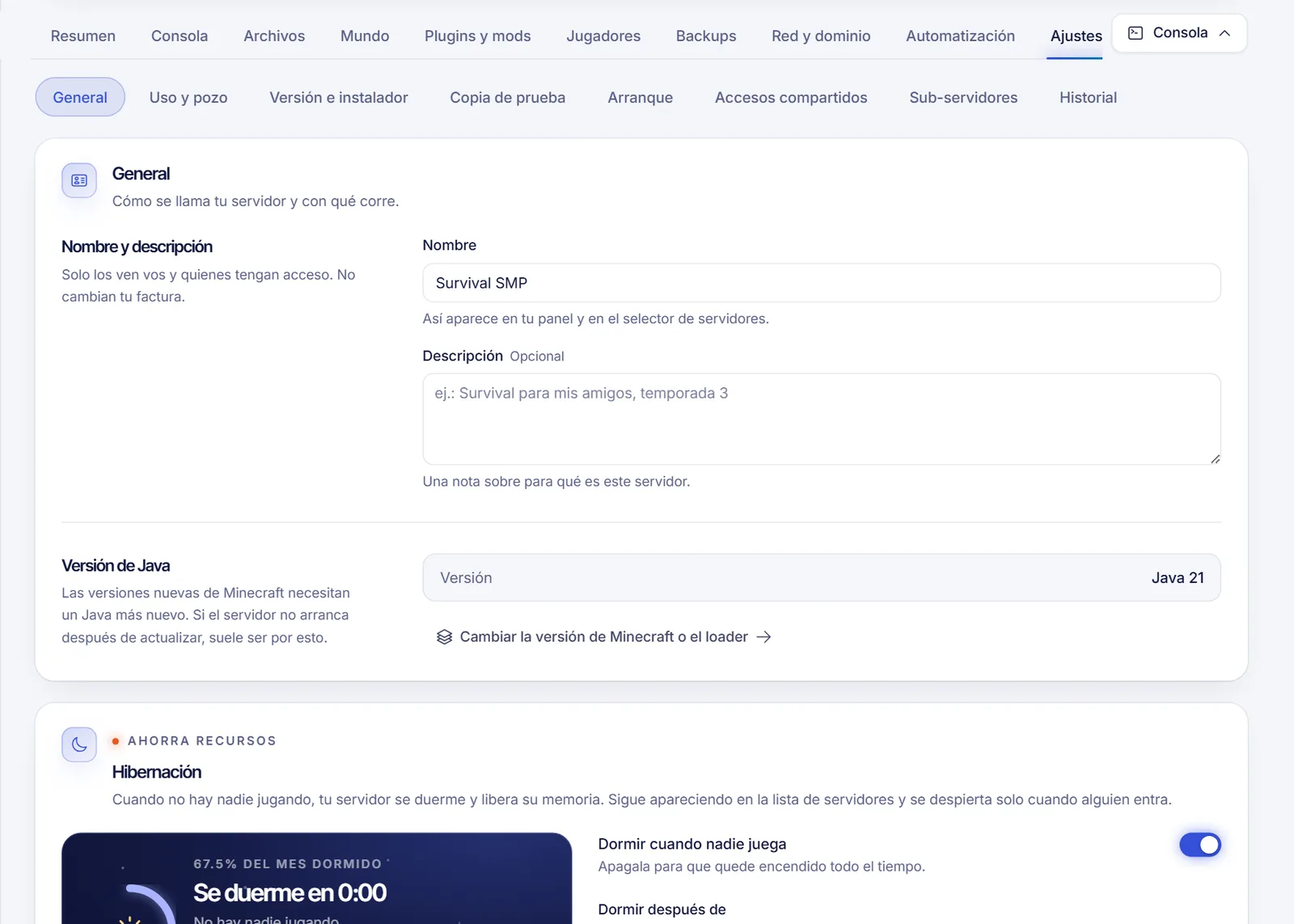Open the Arranque sub-tab
Viewport: 1294px width, 924px height.
point(641,97)
